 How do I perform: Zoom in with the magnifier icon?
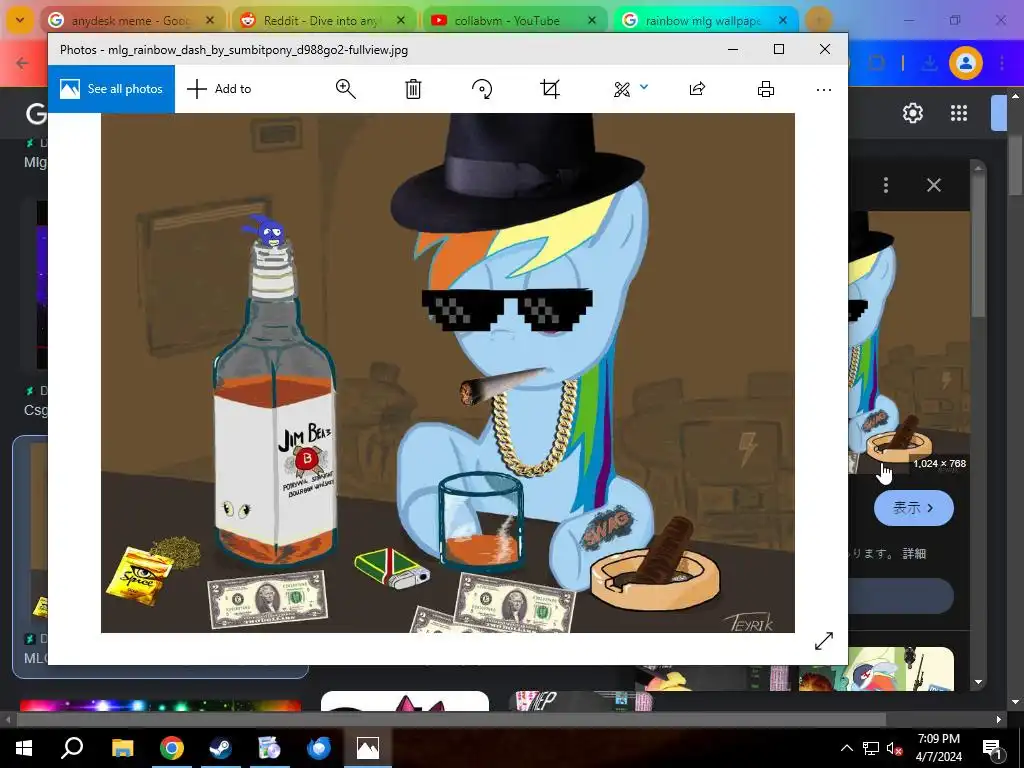[x=345, y=89]
